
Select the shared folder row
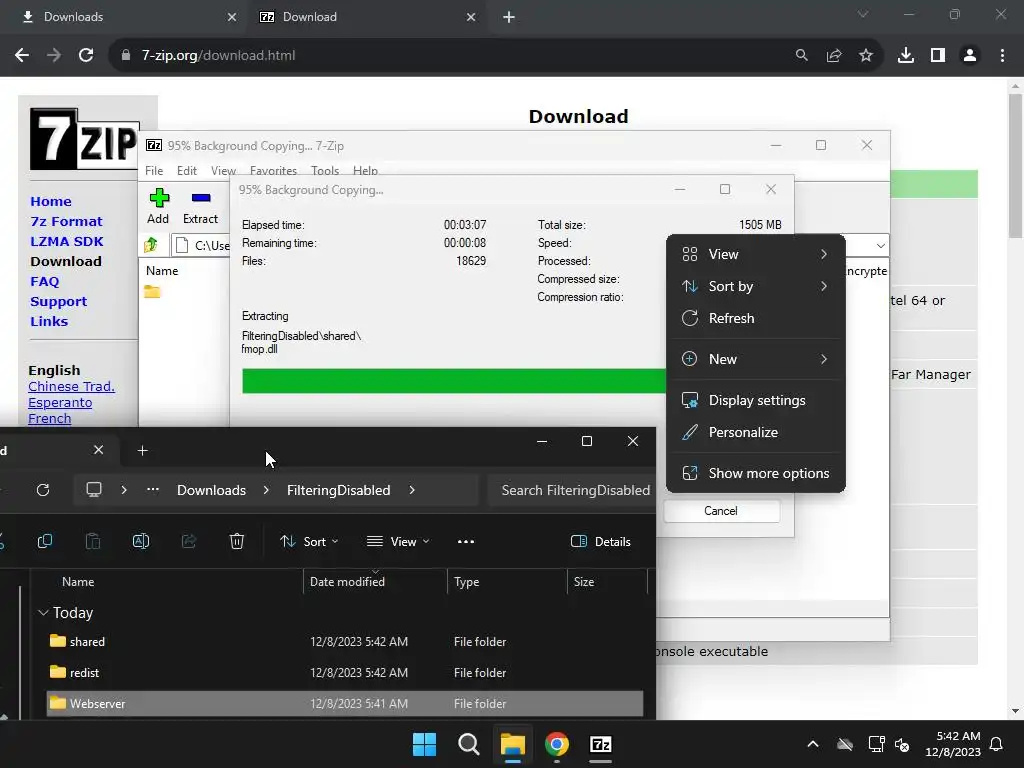(345, 641)
